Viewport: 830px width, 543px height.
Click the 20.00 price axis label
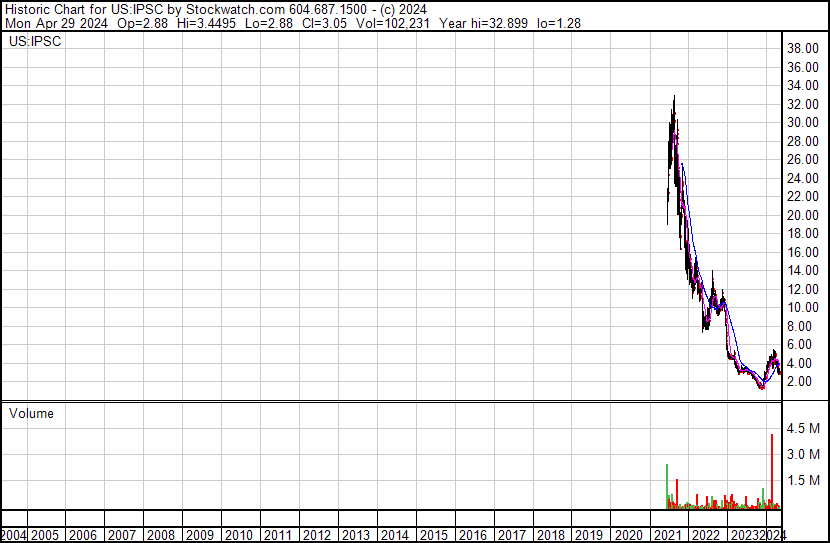point(801,215)
